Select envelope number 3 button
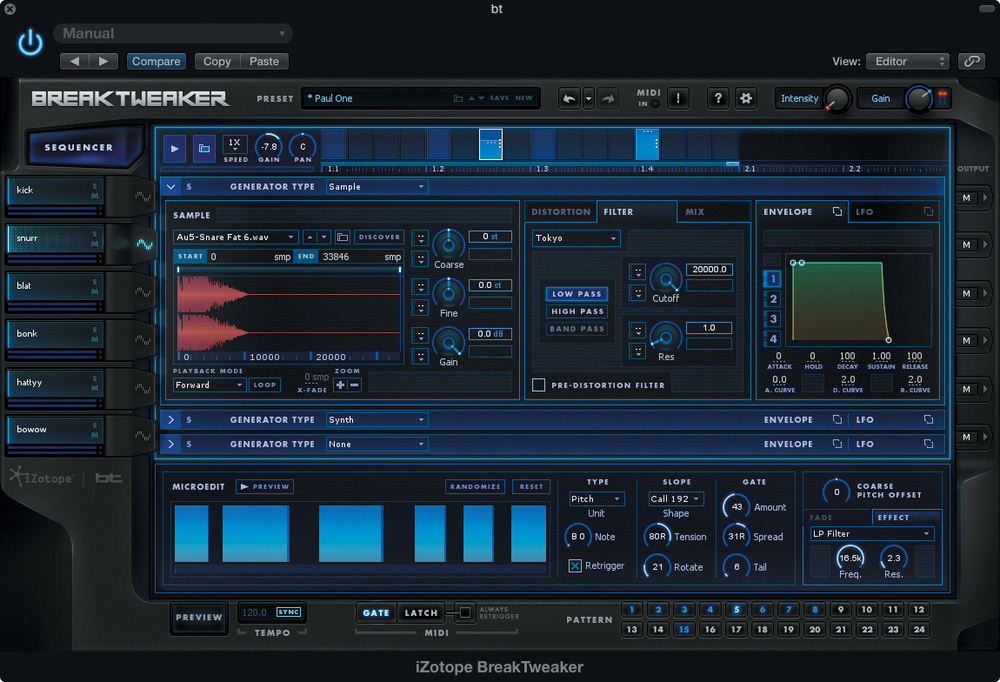This screenshot has width=1000, height=682. [772, 318]
